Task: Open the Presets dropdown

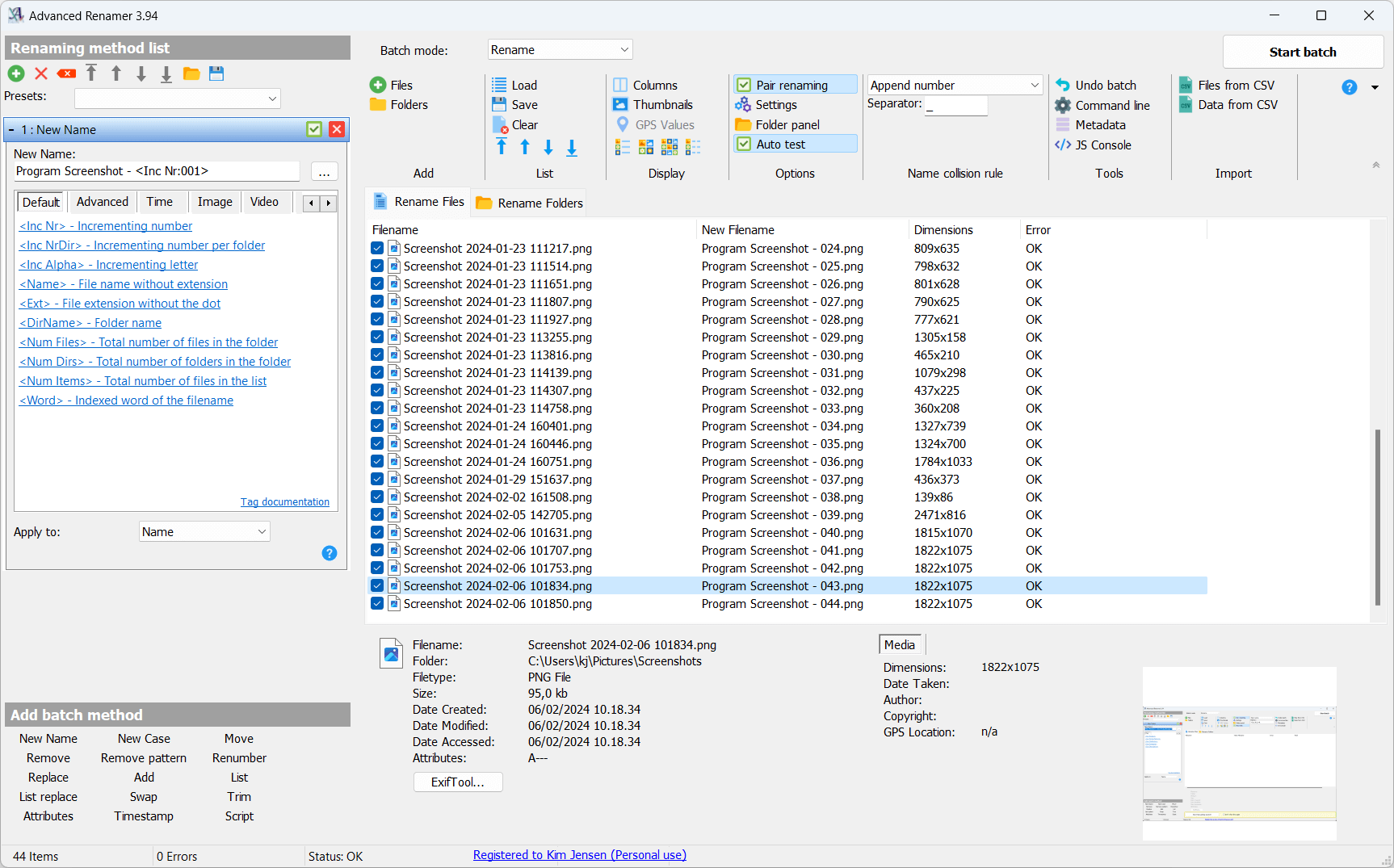Action: (x=177, y=97)
